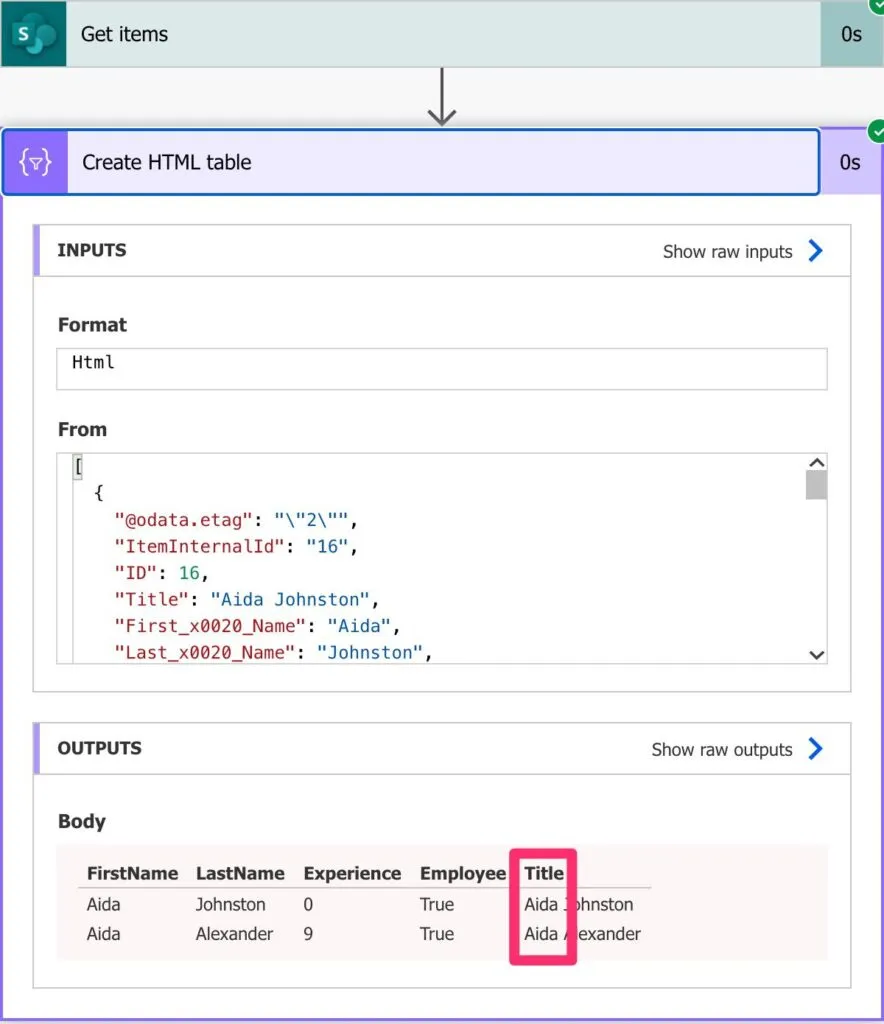
Task: Click the 0s duration on Create HTML table
Action: pos(850,162)
